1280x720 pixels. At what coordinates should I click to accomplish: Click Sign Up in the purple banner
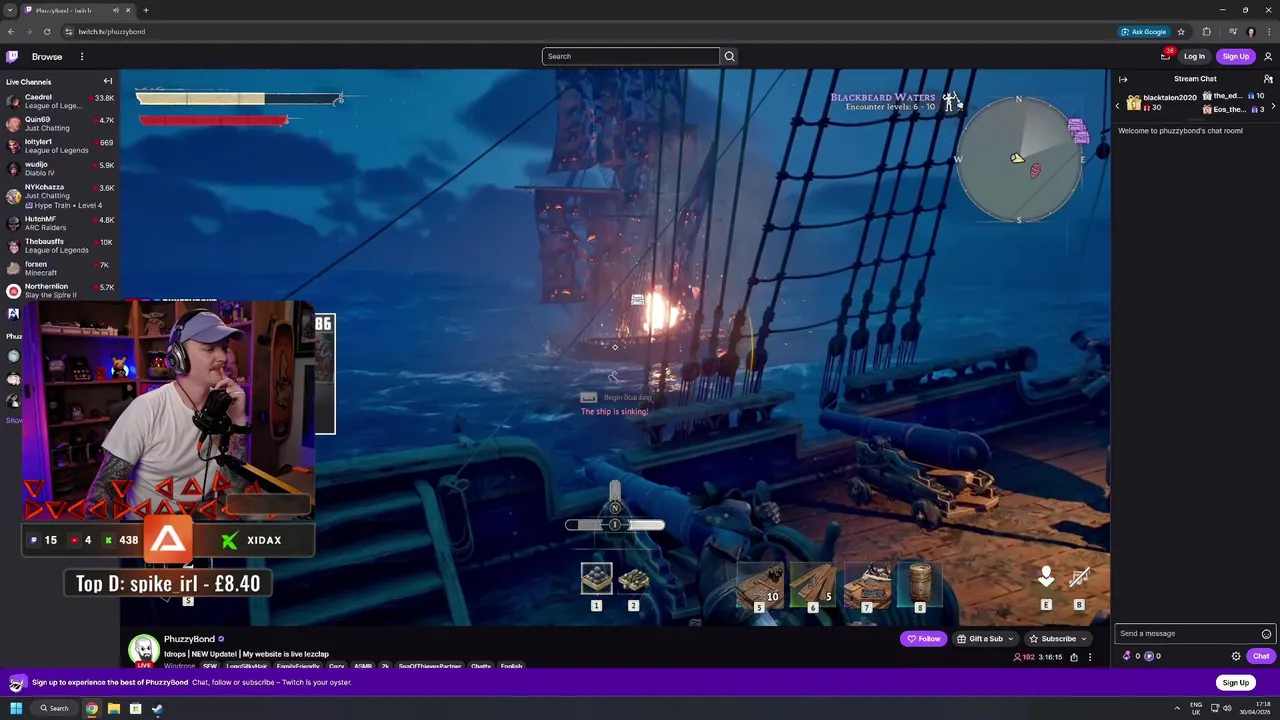coord(1235,683)
